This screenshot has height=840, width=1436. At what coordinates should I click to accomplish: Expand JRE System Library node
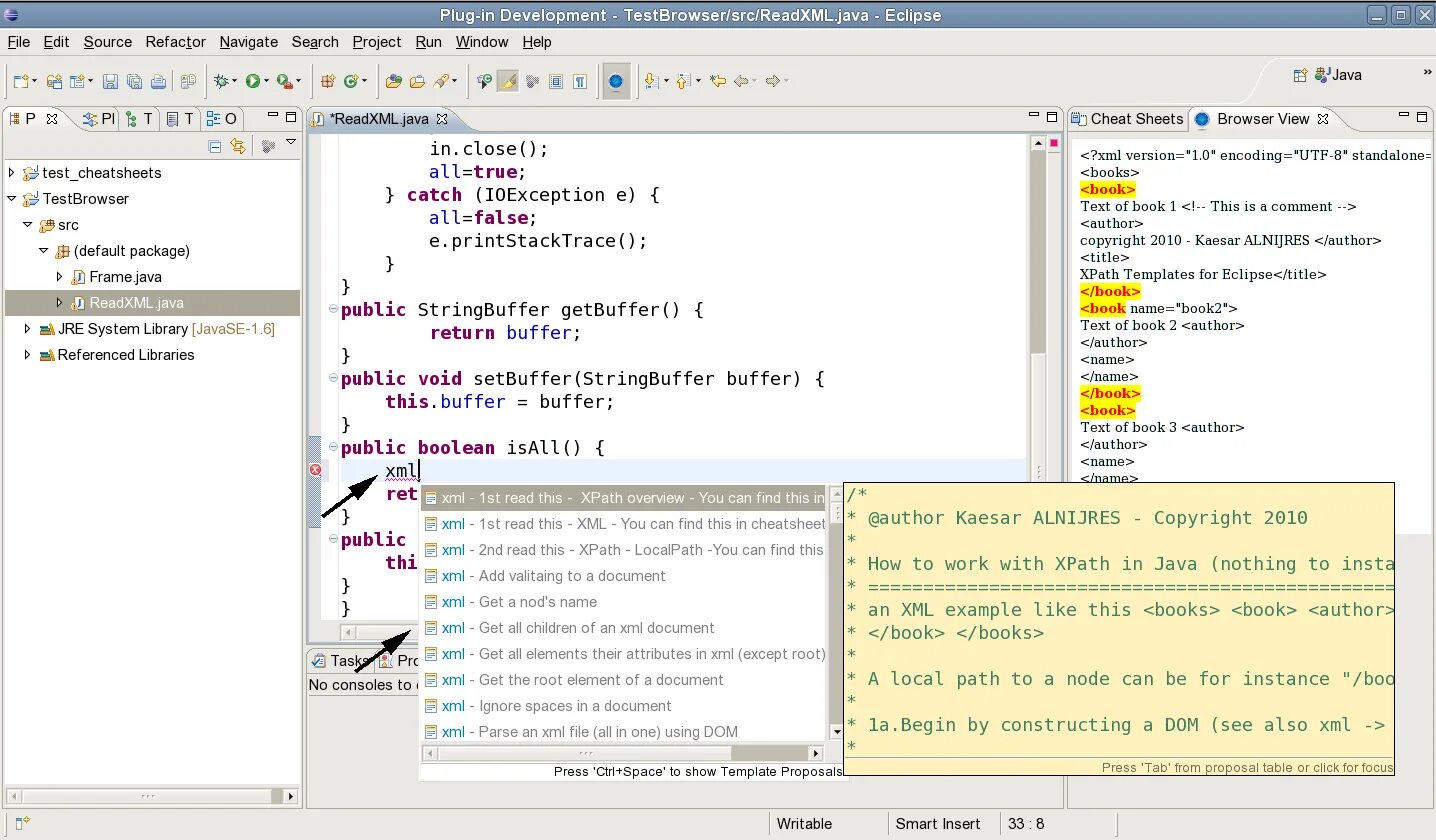tap(27, 329)
